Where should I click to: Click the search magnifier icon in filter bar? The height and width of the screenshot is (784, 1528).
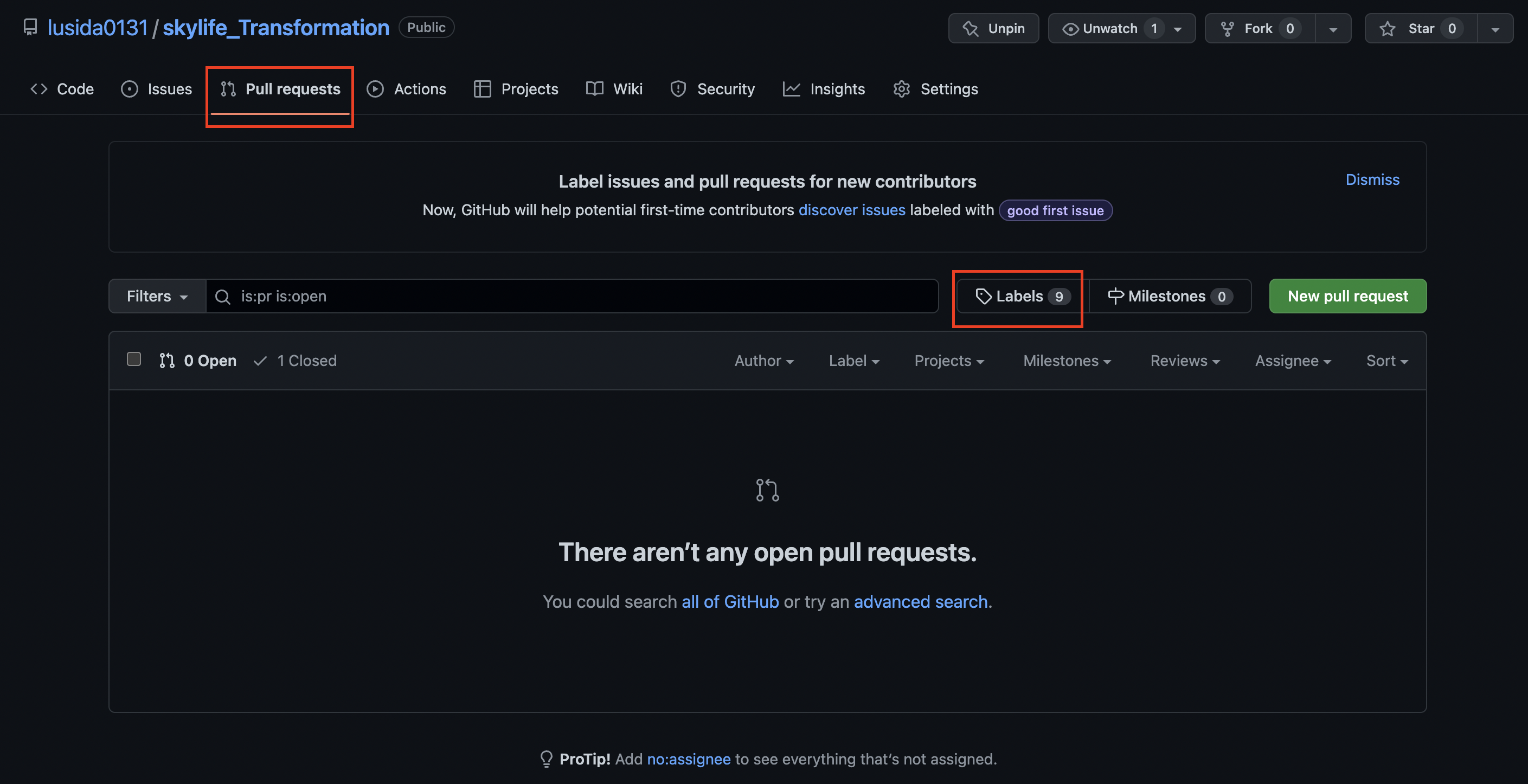(222, 297)
